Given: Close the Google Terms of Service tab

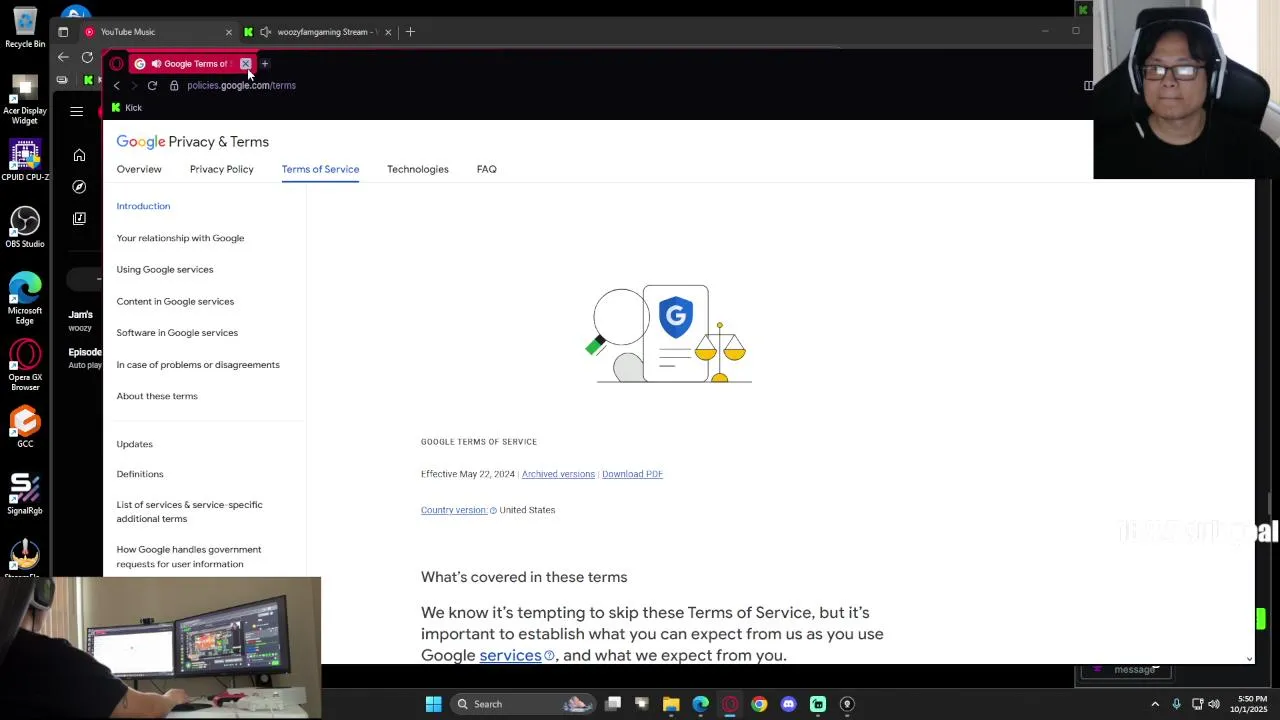Looking at the screenshot, I should 245,64.
